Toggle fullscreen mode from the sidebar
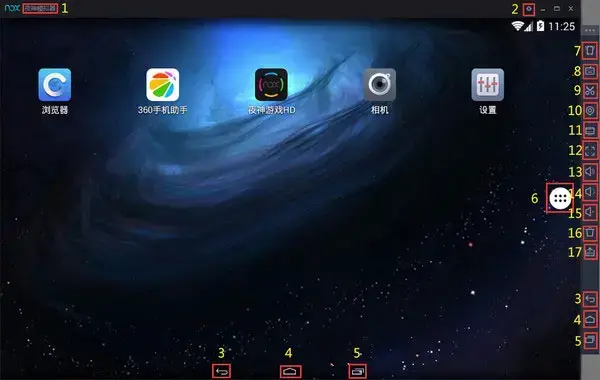Screen dimensions: 600x380 (x=590, y=151)
